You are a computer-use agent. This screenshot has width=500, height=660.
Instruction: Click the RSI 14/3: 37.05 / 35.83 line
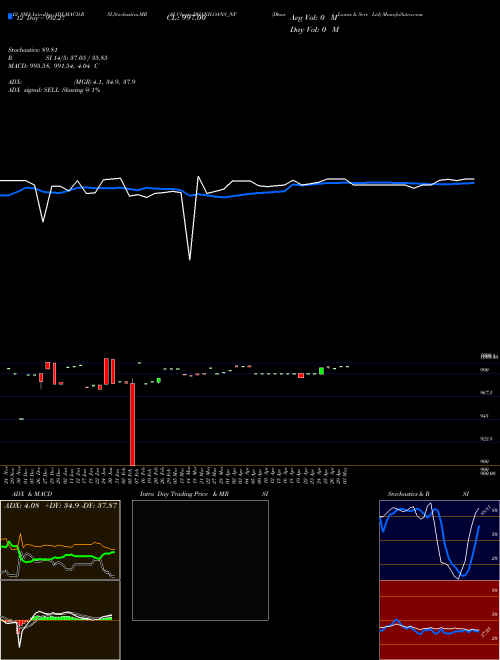[x=58, y=58]
